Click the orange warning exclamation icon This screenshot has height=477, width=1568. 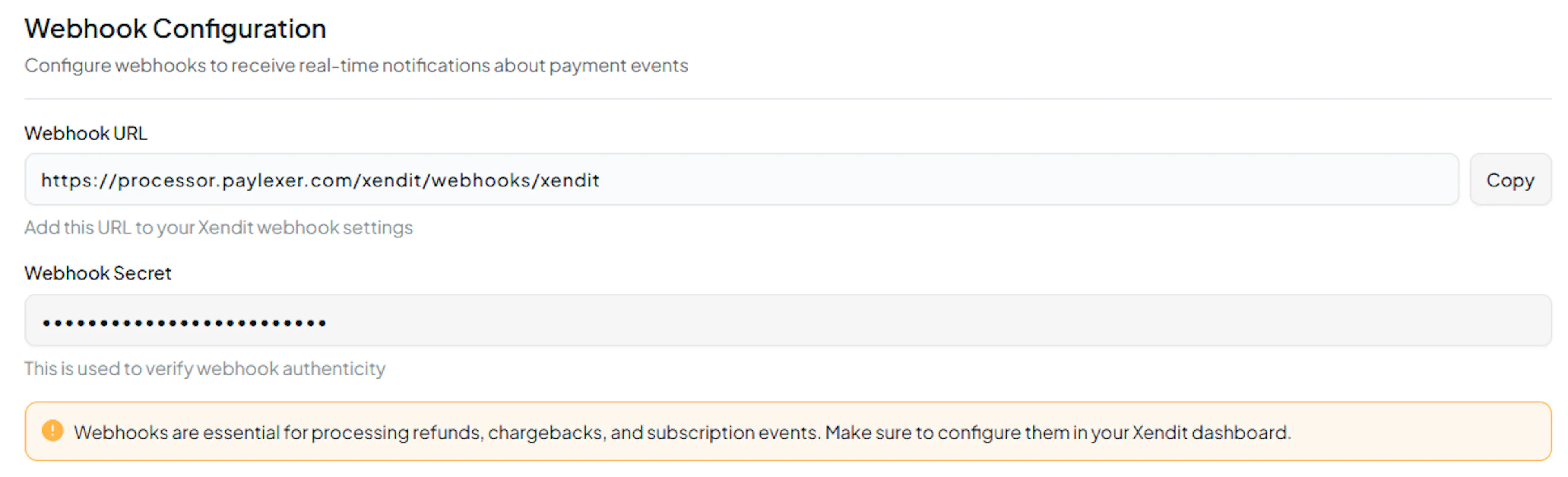coord(52,431)
